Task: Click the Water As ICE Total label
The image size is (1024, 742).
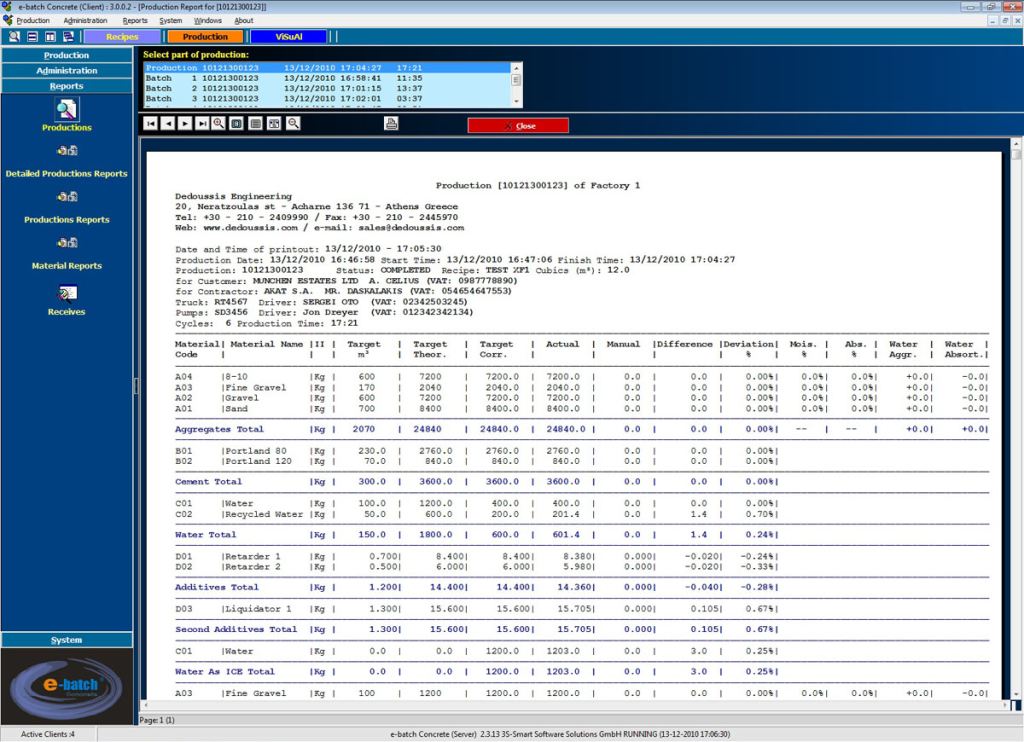Action: 225,671
